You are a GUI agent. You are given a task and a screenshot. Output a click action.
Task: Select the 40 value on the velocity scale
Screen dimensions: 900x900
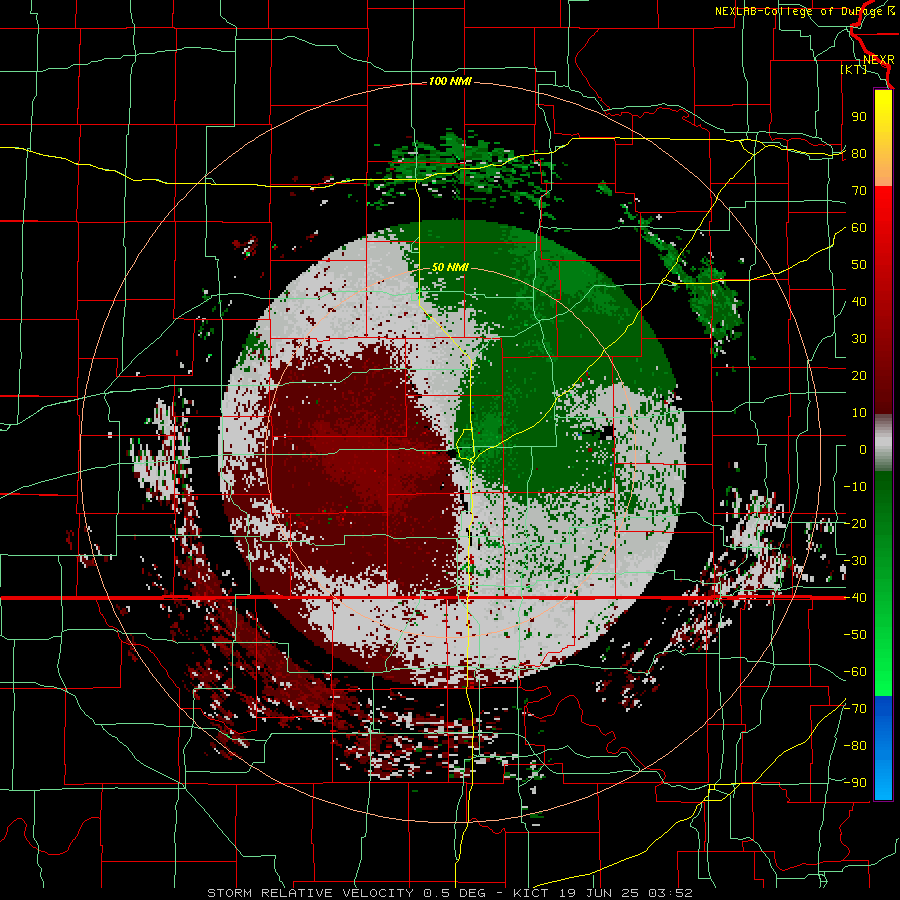click(859, 301)
